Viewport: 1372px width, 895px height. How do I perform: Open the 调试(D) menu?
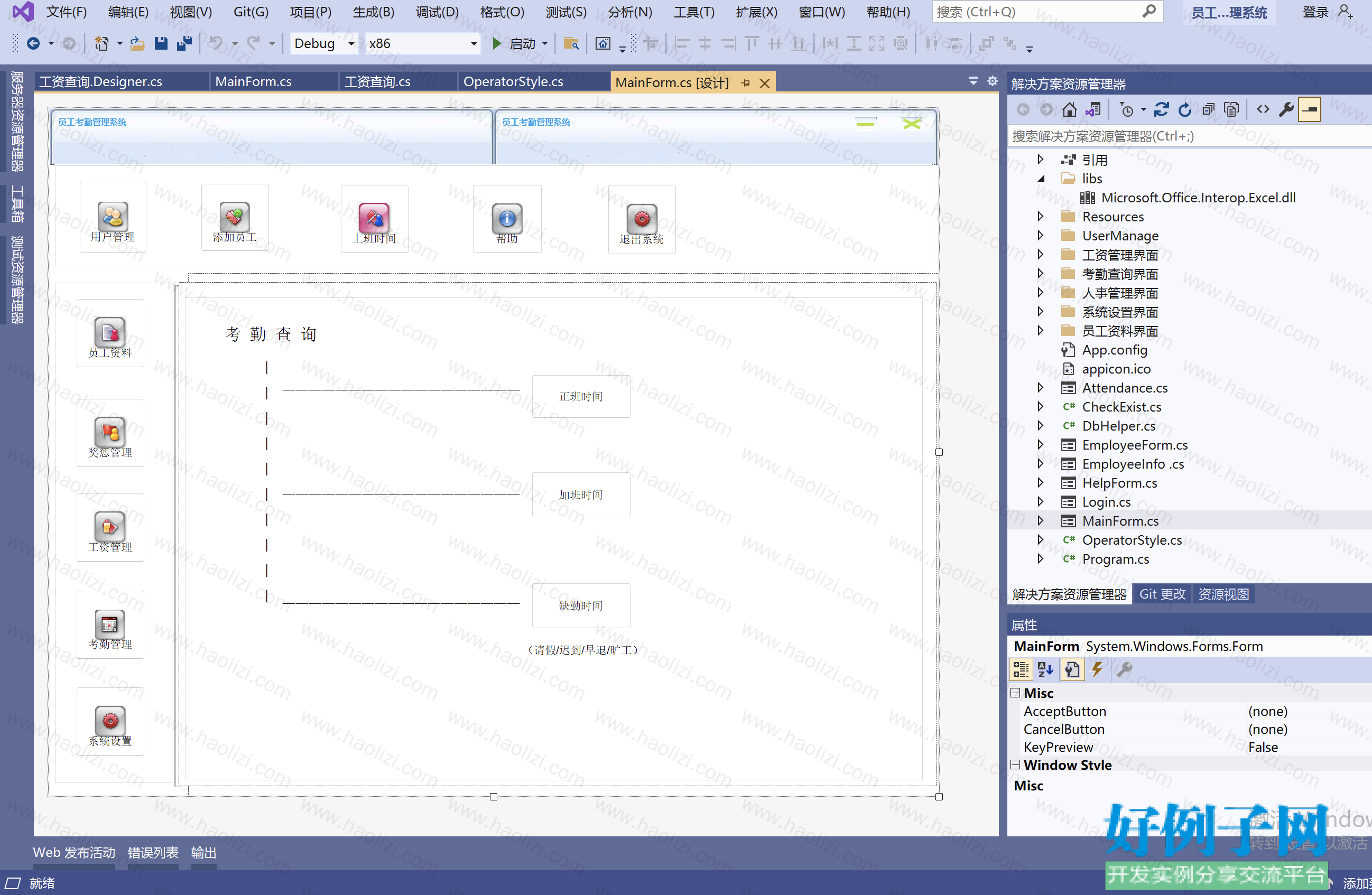437,12
